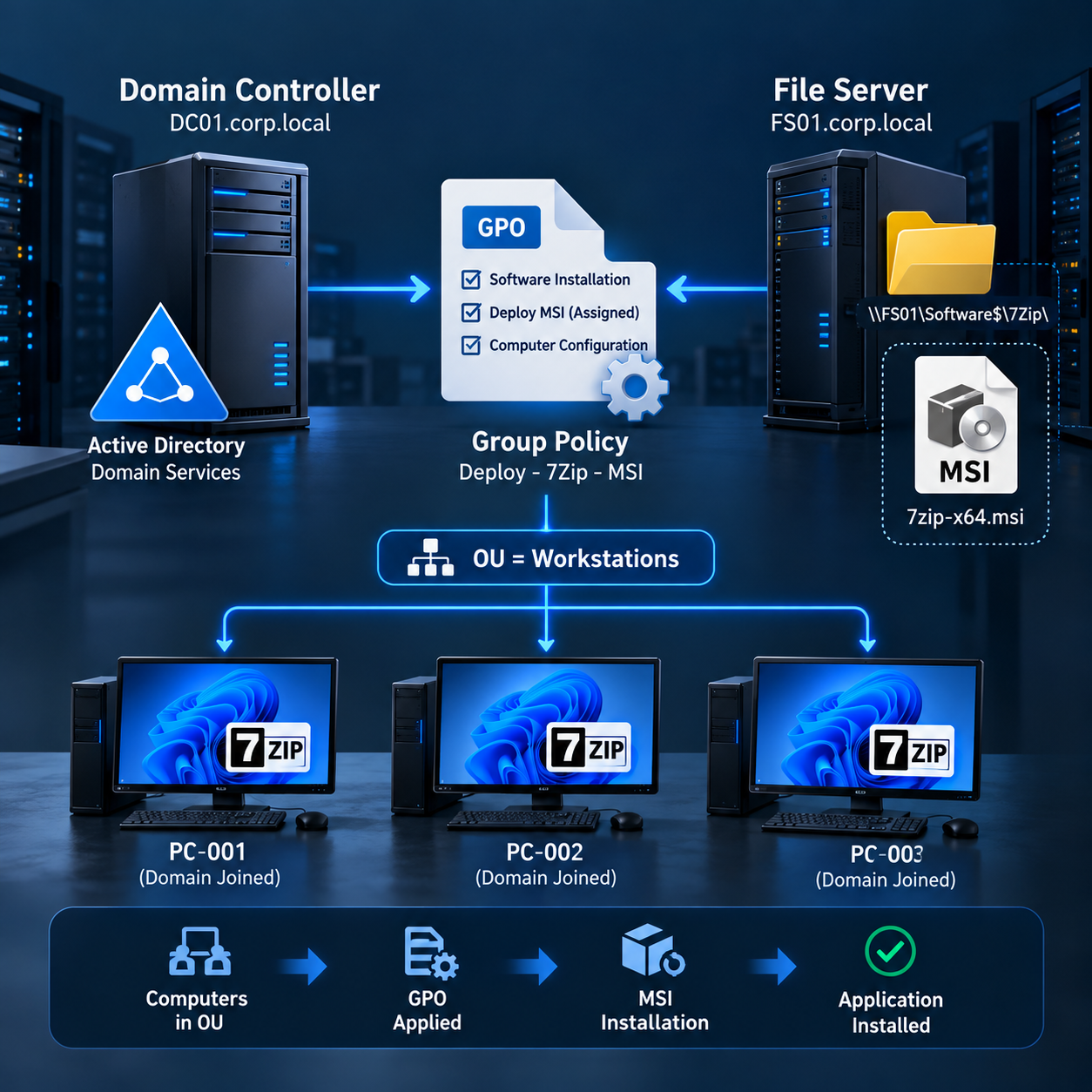The image size is (1092, 1092).
Task: Click the File Server heading
Action: pos(851,91)
